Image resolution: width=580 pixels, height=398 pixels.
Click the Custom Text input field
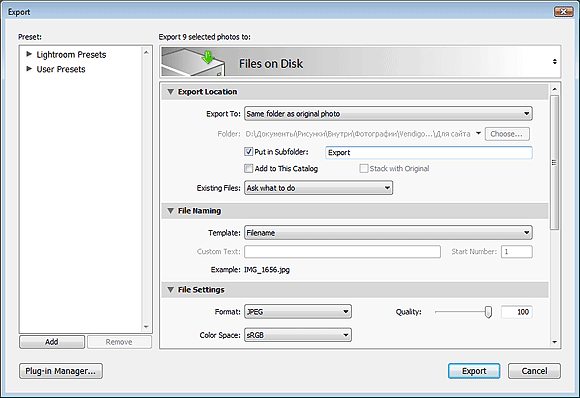[x=342, y=252]
